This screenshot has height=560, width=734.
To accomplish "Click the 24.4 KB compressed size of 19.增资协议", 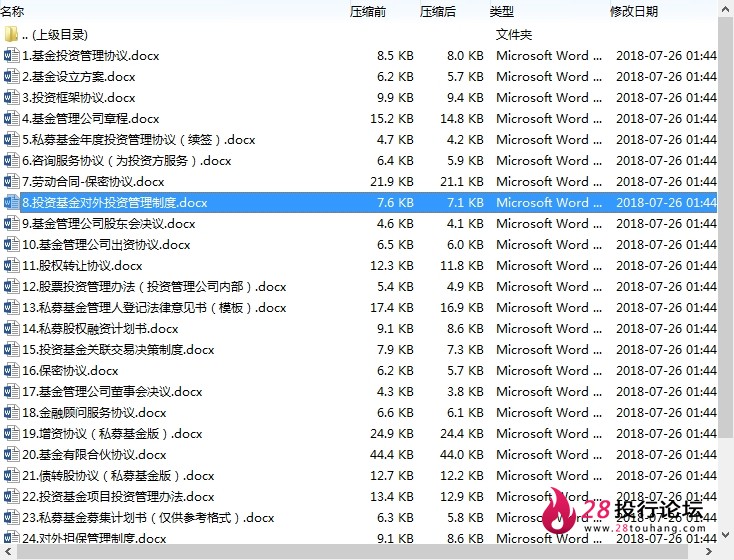I will tap(462, 433).
